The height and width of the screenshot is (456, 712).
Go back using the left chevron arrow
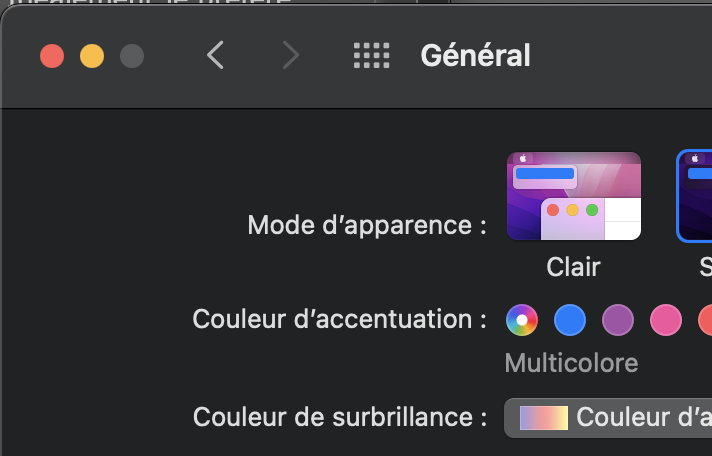click(x=215, y=55)
